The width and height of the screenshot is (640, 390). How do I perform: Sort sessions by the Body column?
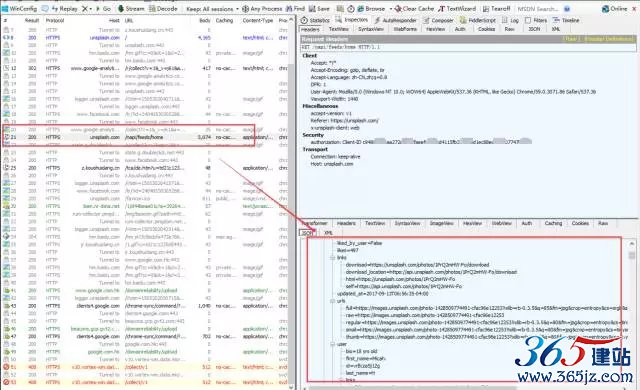coord(205,20)
